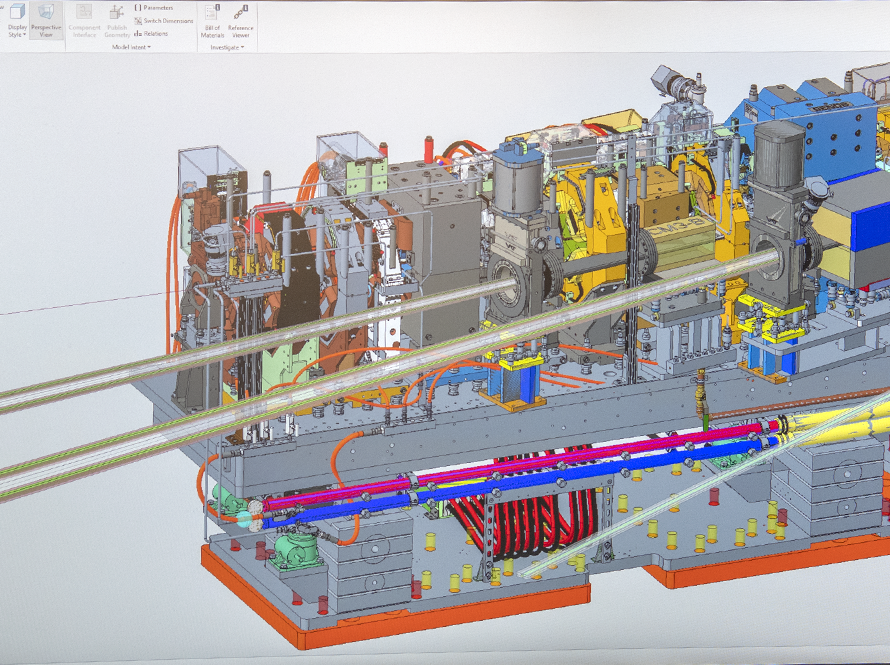Launch the Reference Viewer
This screenshot has width=890, height=665.
(x=240, y=11)
